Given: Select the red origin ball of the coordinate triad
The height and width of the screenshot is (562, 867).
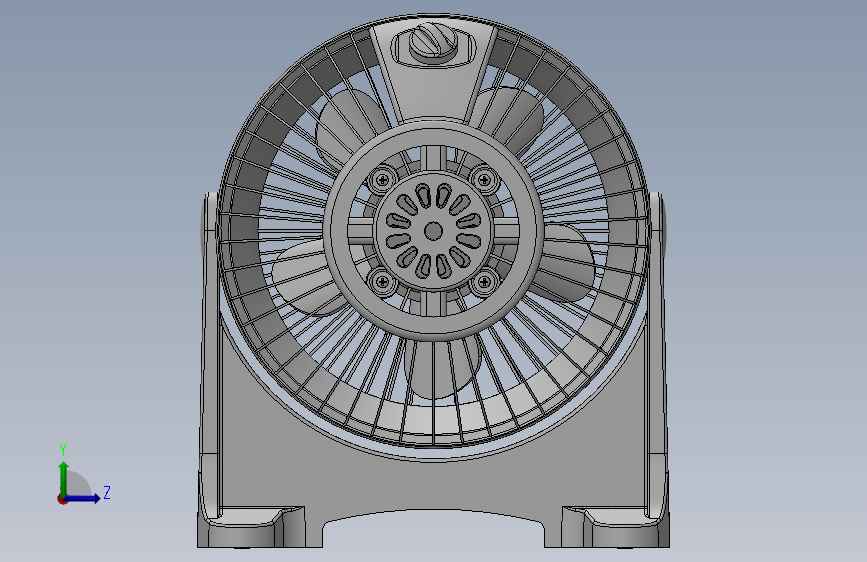Looking at the screenshot, I should click(x=62, y=499).
